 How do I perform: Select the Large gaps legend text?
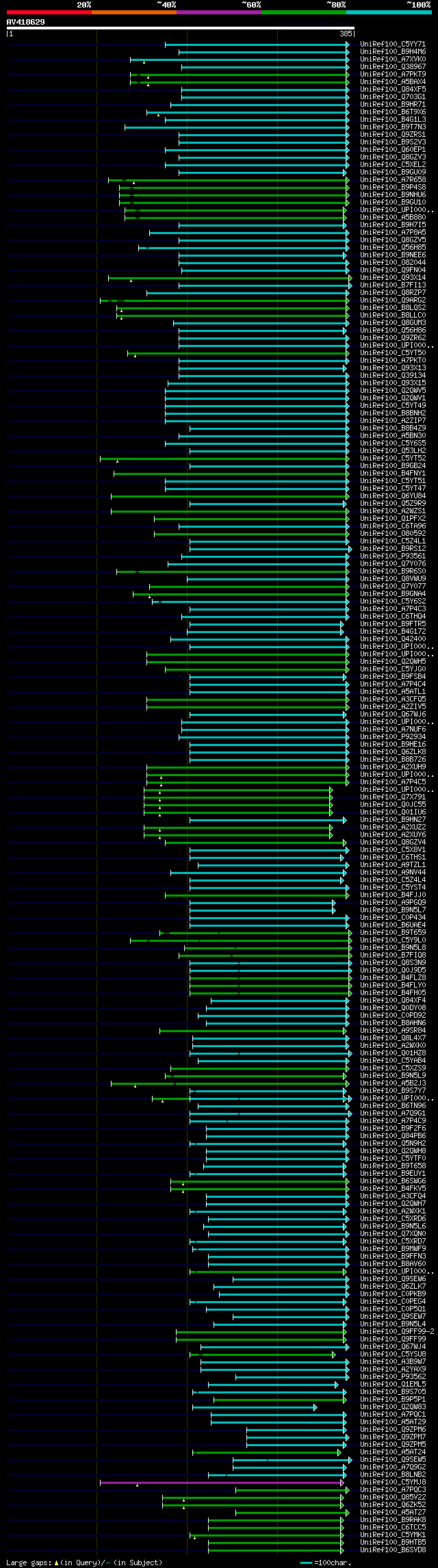point(84,1563)
